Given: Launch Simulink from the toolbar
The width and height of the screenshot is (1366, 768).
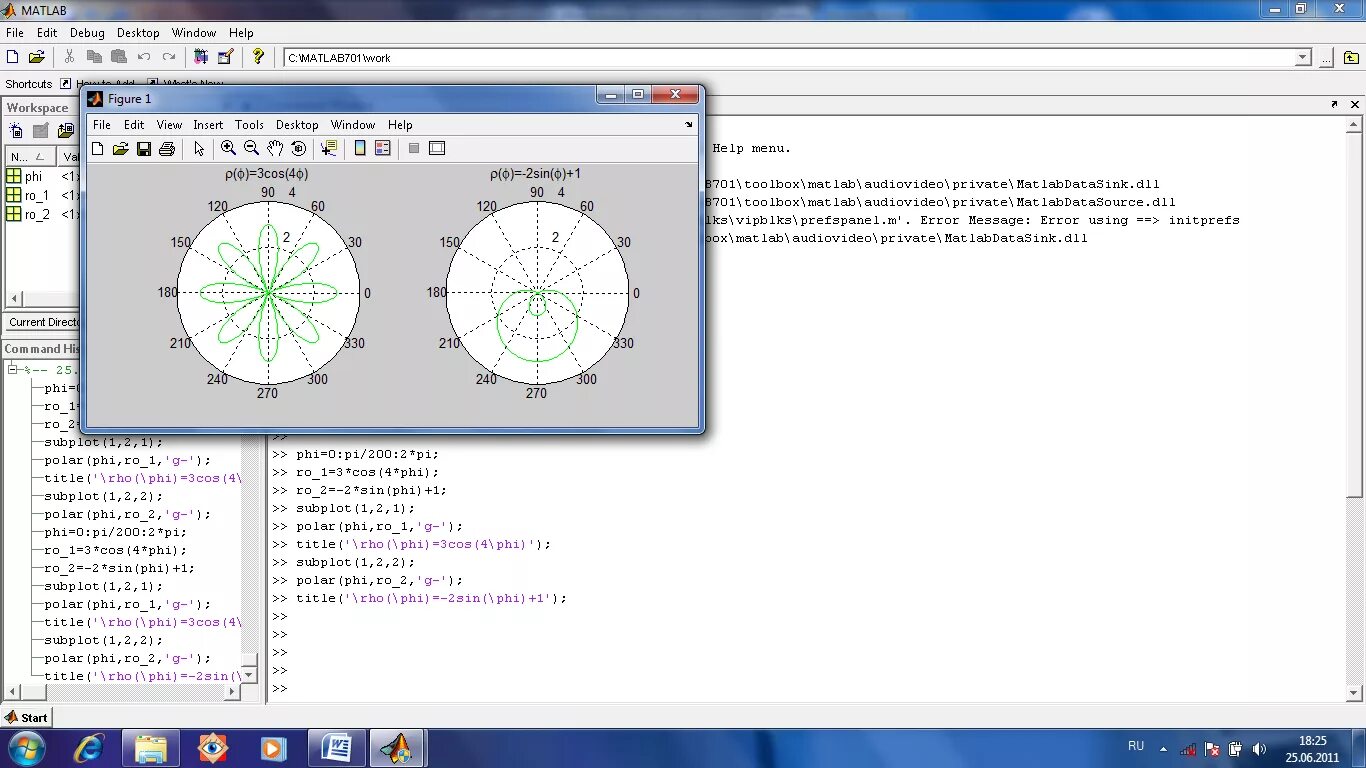Looking at the screenshot, I should pos(201,57).
